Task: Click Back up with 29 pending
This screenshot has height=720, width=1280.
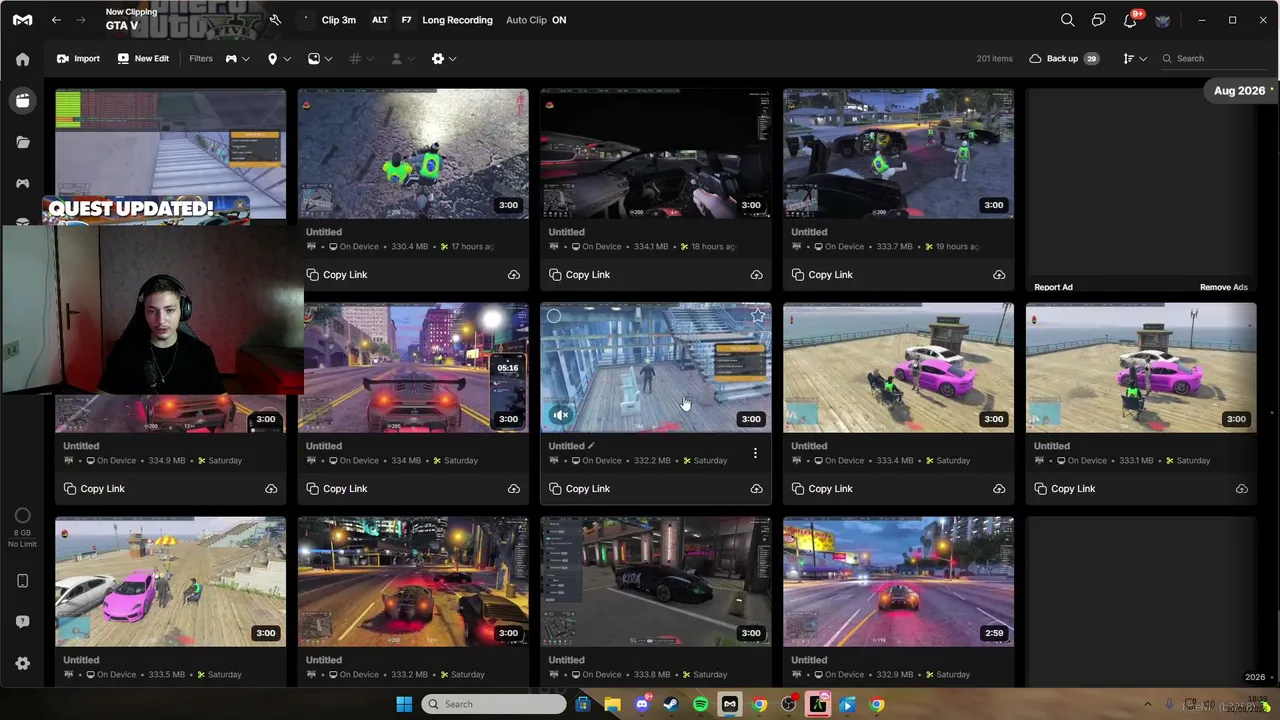Action: 1064,59
